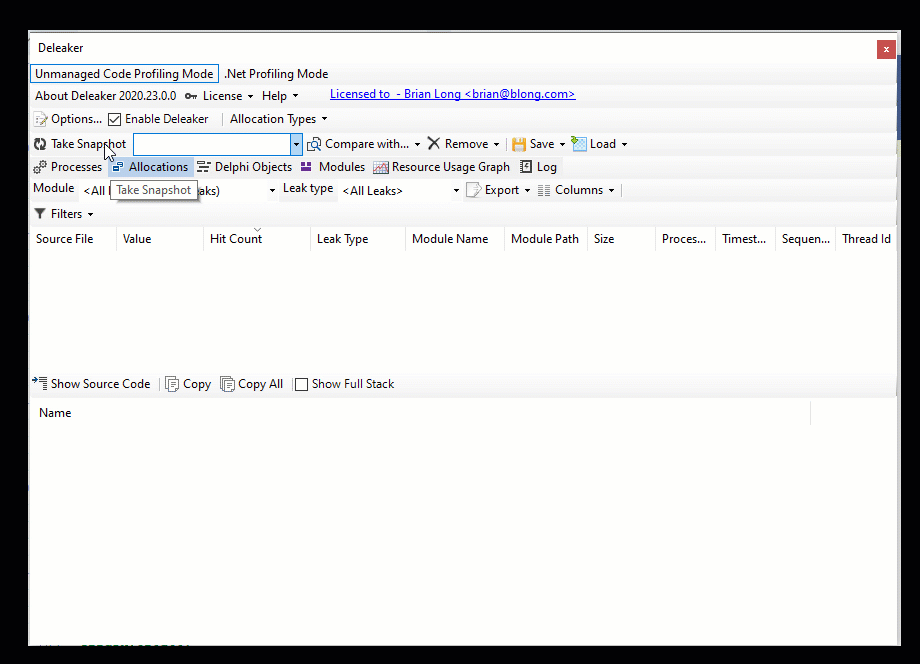Click the Copy pages icon
This screenshot has height=664, width=920.
click(172, 384)
